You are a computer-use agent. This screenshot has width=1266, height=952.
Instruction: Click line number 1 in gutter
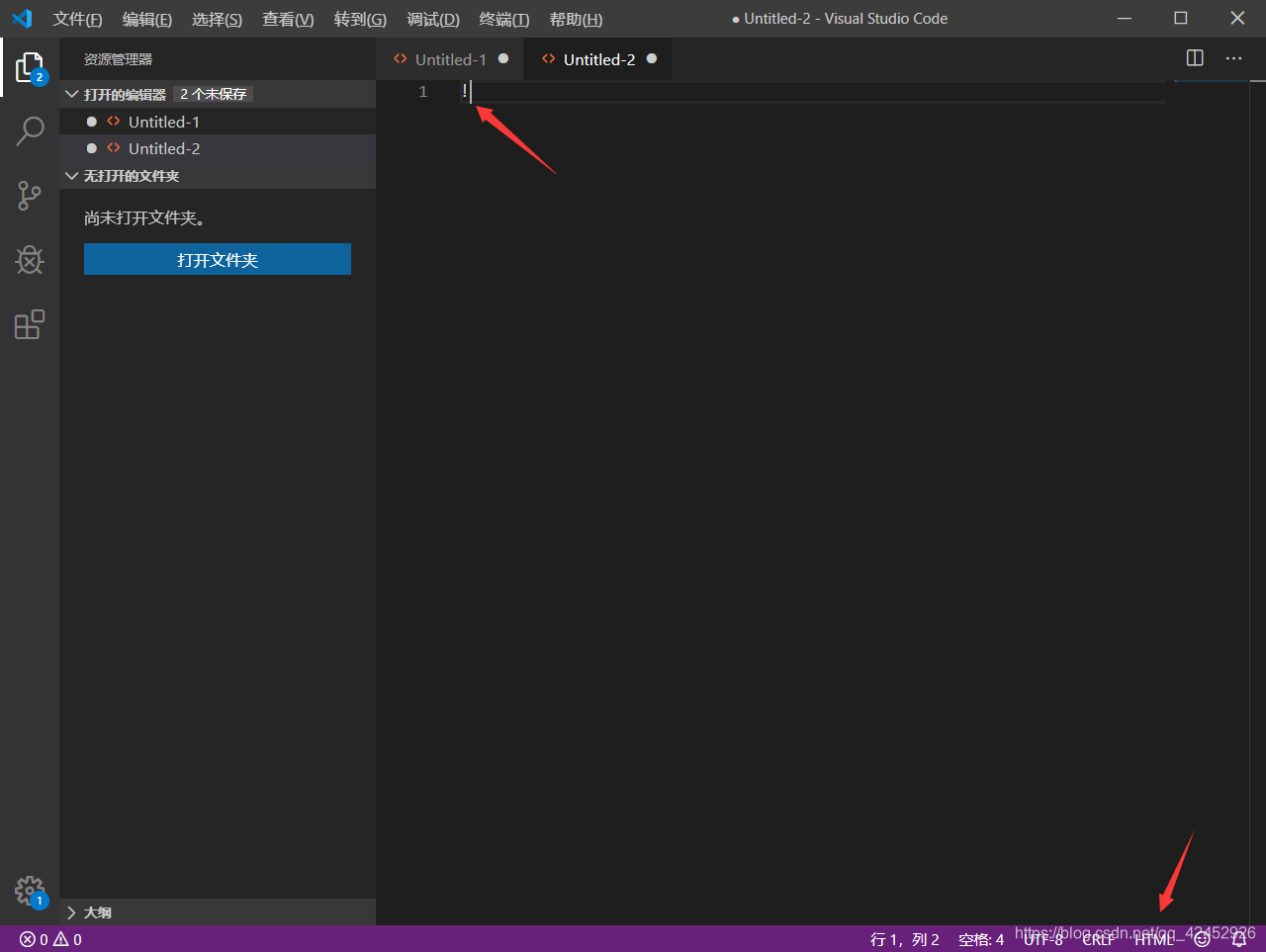point(423,92)
